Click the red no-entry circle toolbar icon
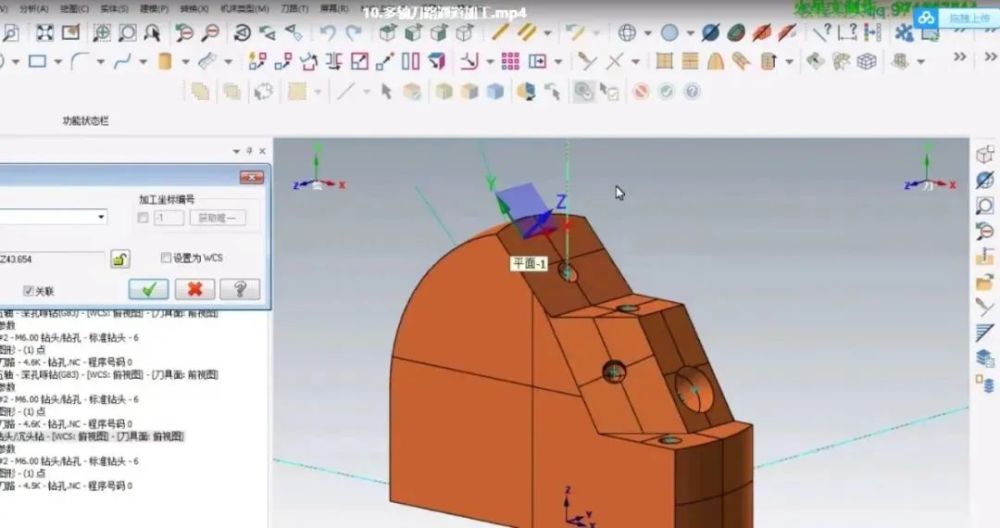The image size is (1000, 528). [641, 91]
